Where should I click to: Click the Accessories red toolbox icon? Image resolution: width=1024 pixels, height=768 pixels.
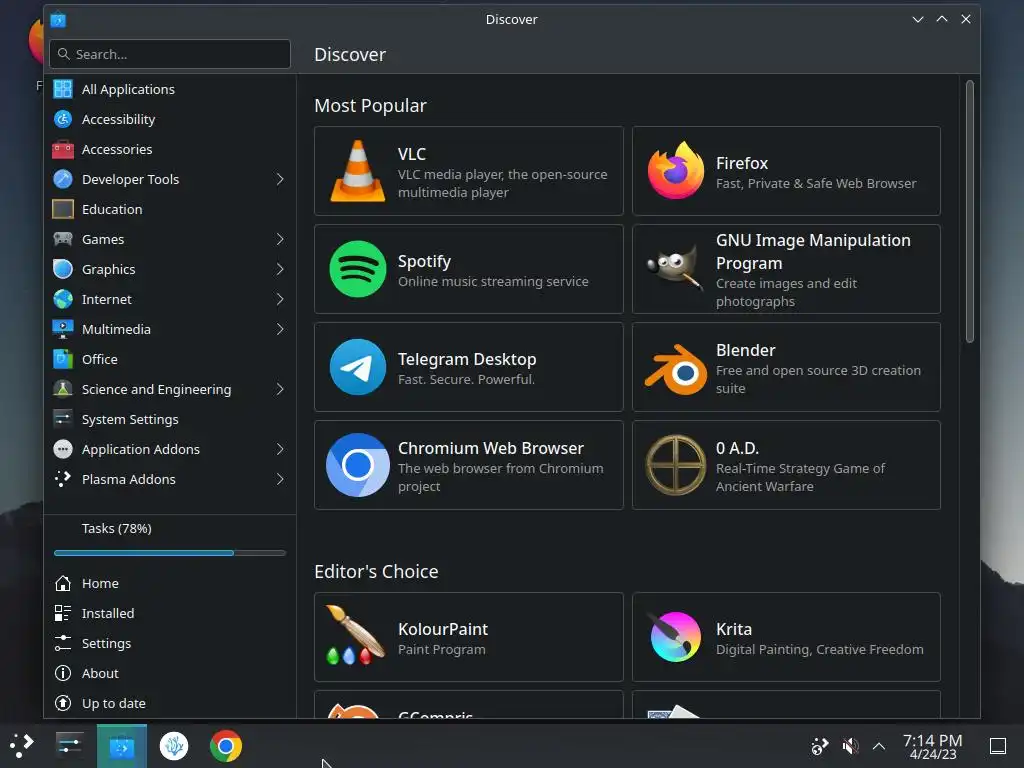(x=63, y=149)
